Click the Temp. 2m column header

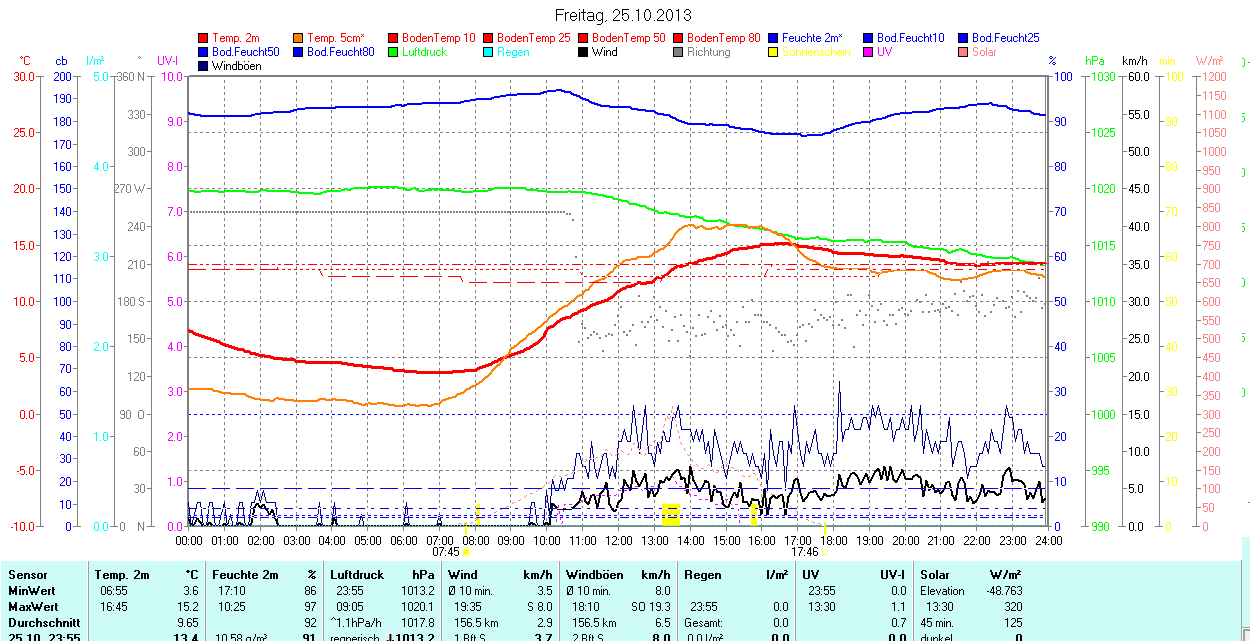pyautogui.click(x=121, y=575)
